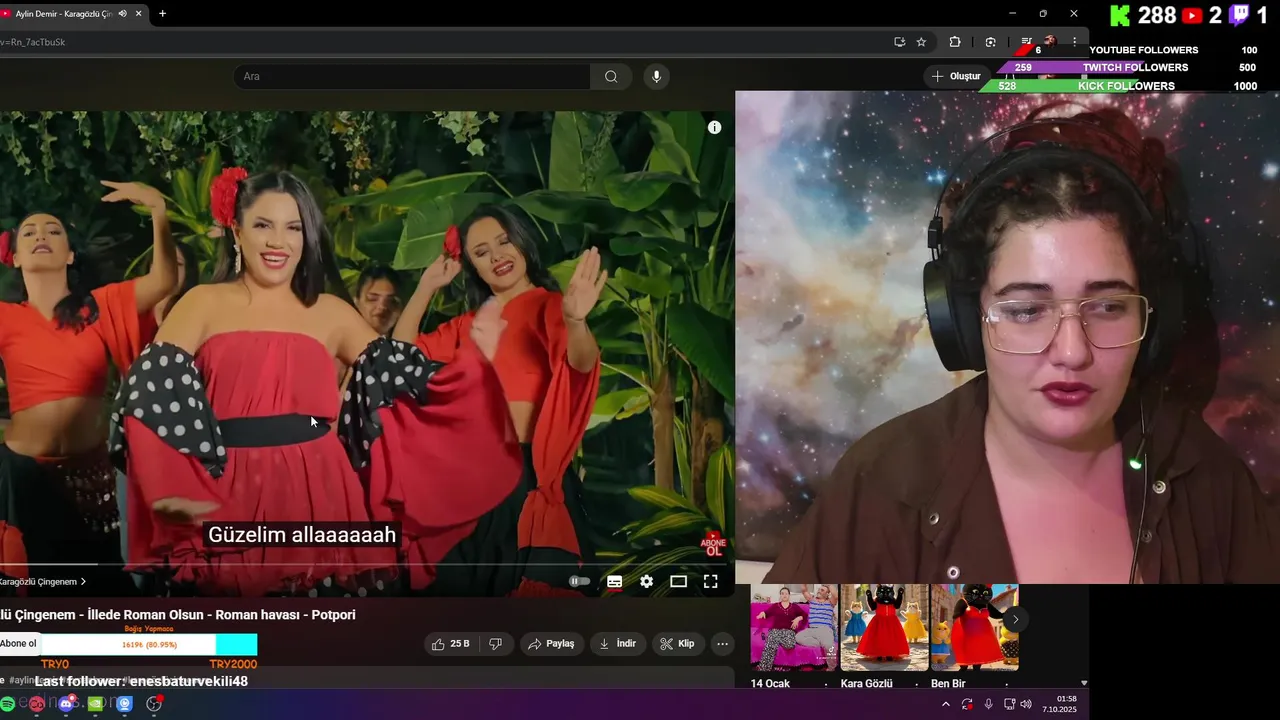Viewport: 1280px width, 720px height.
Task: Start voice search with the microphone icon
Action: [656, 77]
